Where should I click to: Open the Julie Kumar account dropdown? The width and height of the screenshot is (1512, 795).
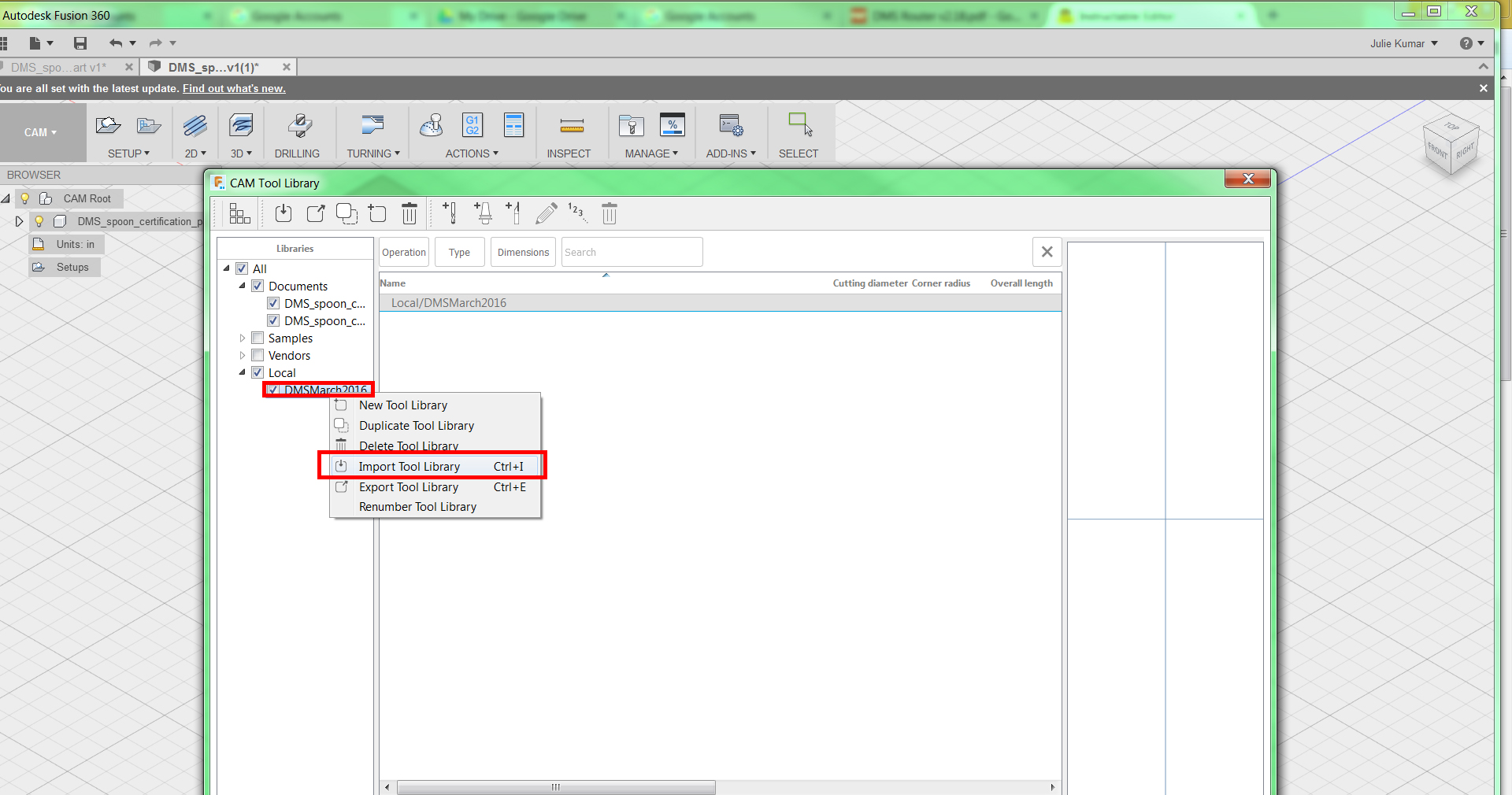coord(1404,43)
